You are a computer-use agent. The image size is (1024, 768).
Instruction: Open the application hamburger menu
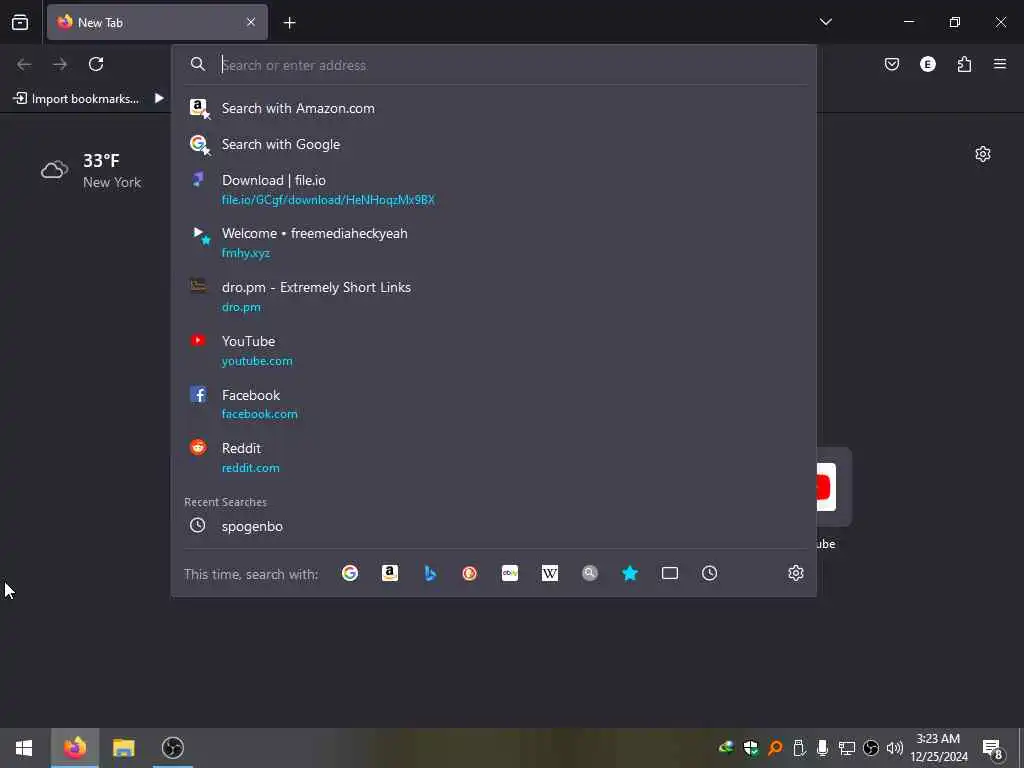pos(1000,64)
